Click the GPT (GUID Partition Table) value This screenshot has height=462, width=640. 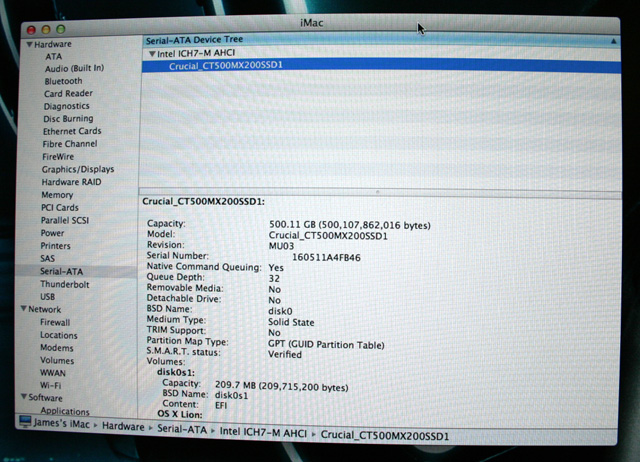coord(326,344)
